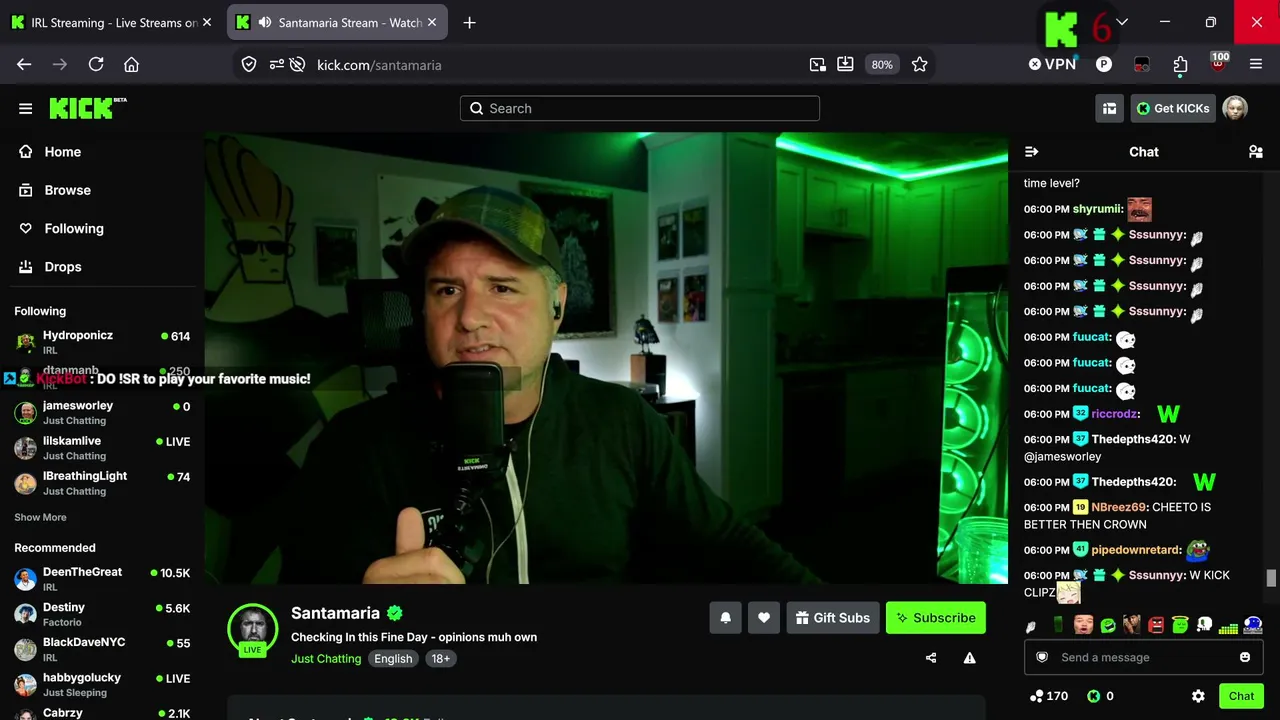
Task: Click riccrodz username in chat
Action: pyautogui.click(x=1114, y=414)
